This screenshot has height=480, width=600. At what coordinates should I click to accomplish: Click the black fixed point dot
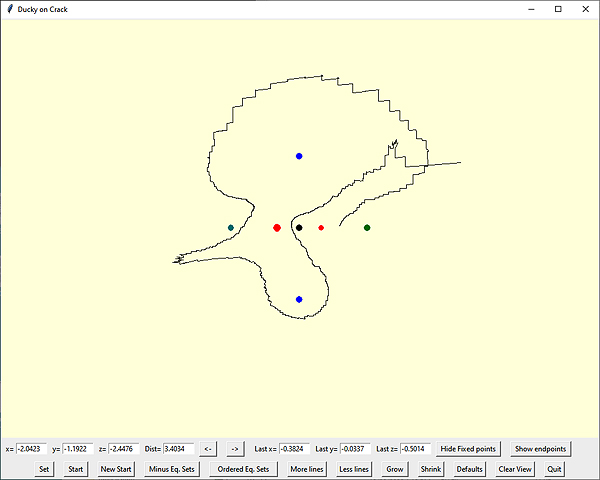point(299,228)
